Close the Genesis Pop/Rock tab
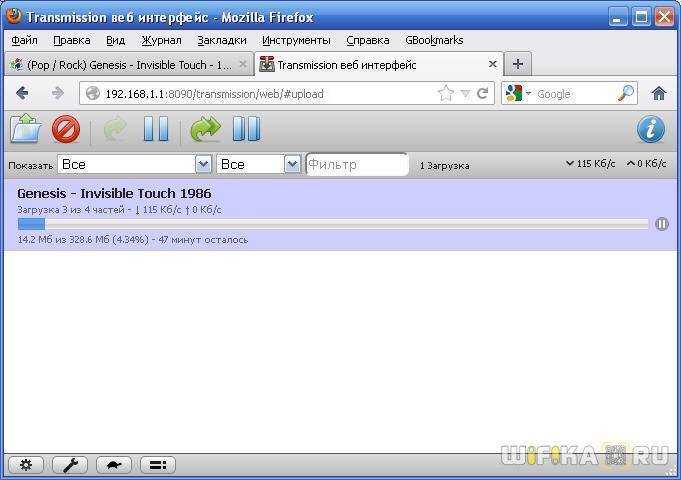Screen dimensions: 681x480 tap(243, 64)
